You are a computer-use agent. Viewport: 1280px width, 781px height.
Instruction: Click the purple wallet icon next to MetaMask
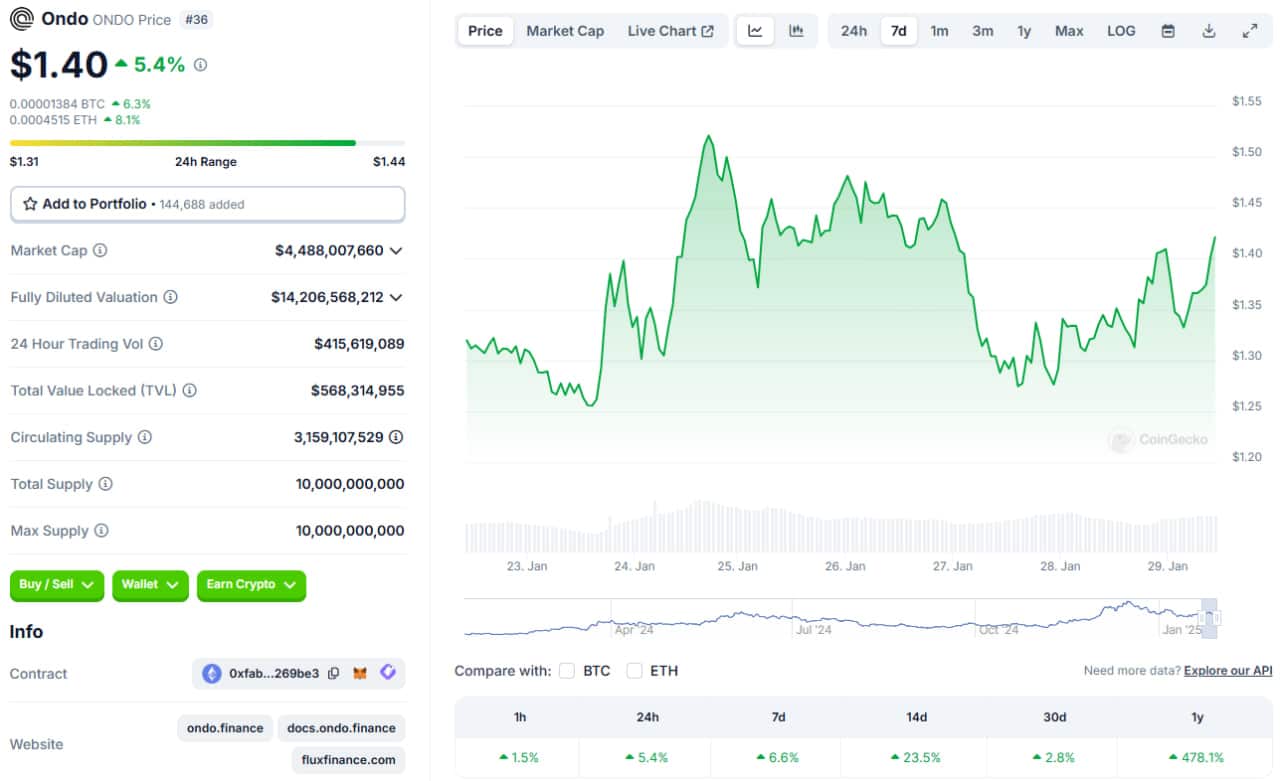coord(388,673)
